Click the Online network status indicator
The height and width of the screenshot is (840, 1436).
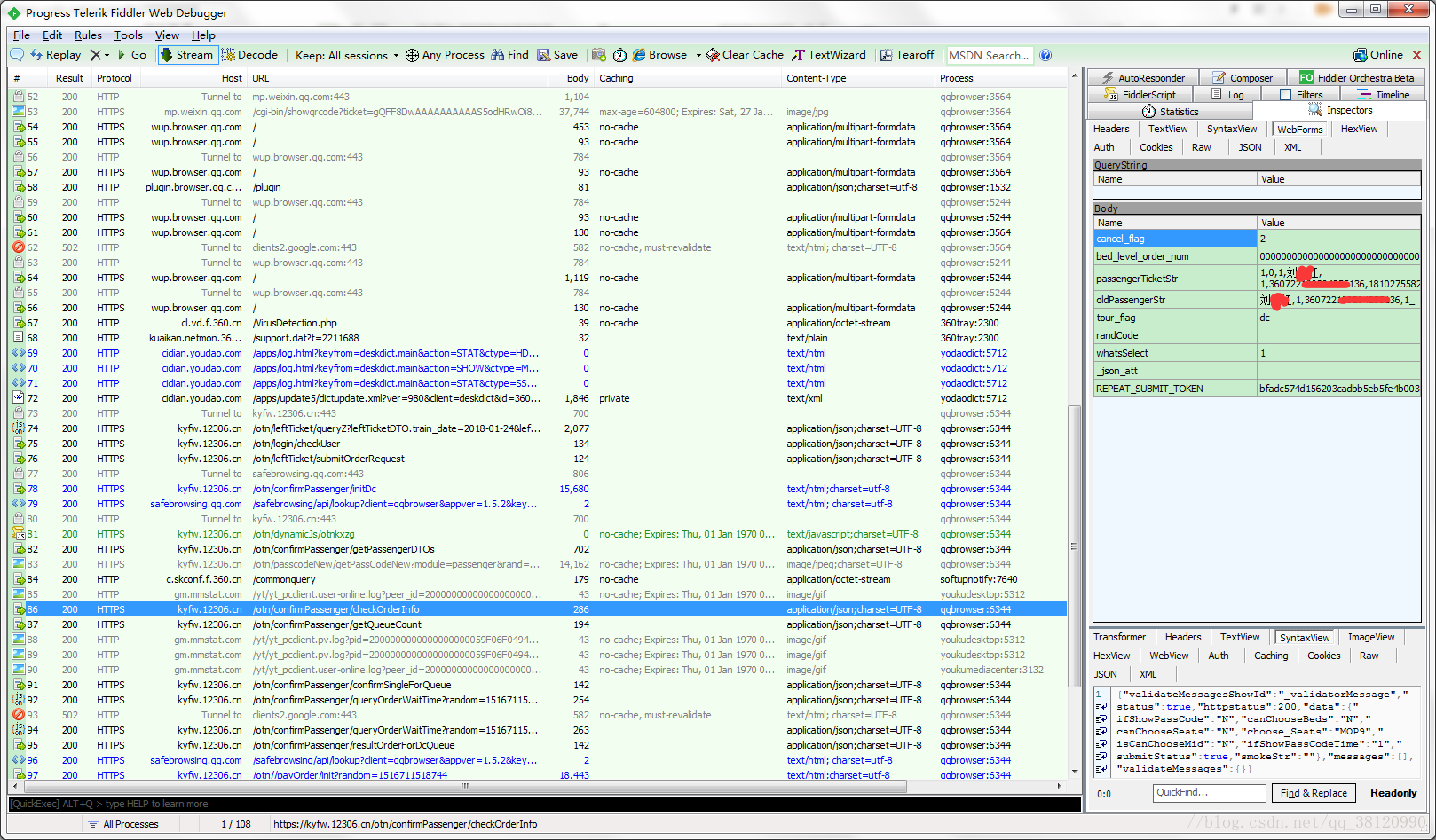coord(1378,55)
